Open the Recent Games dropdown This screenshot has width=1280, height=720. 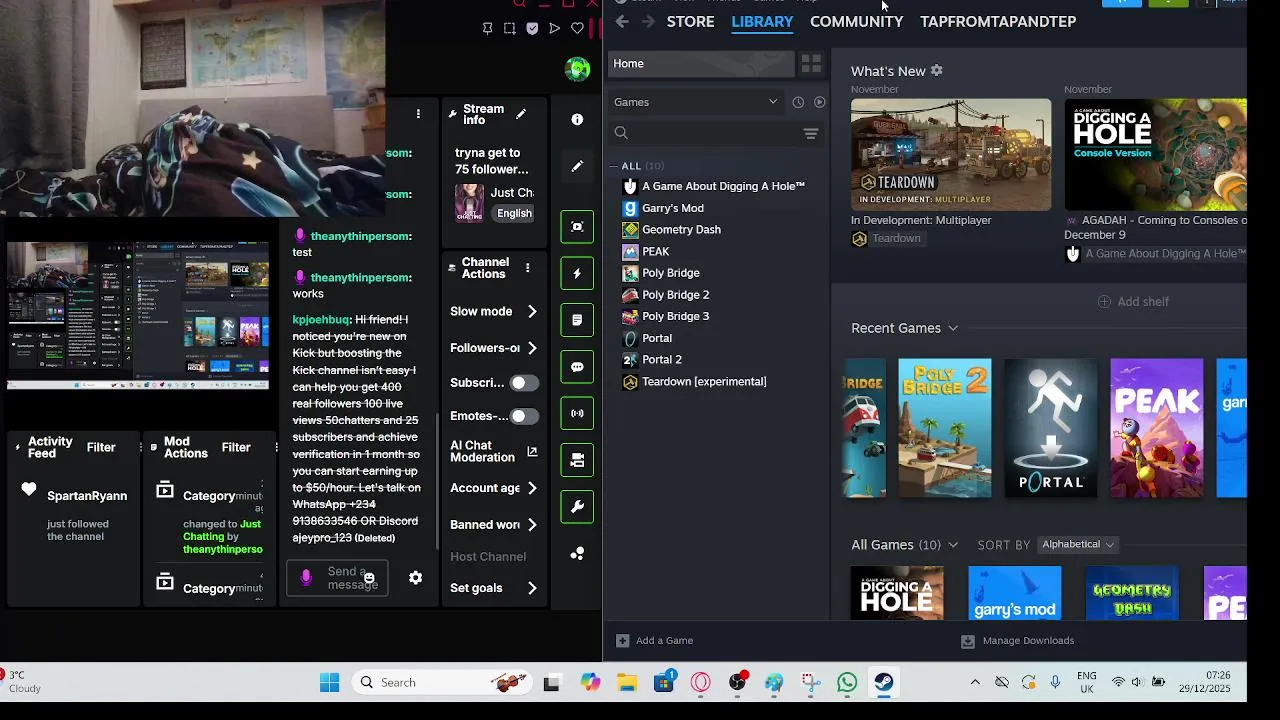pyautogui.click(x=953, y=328)
